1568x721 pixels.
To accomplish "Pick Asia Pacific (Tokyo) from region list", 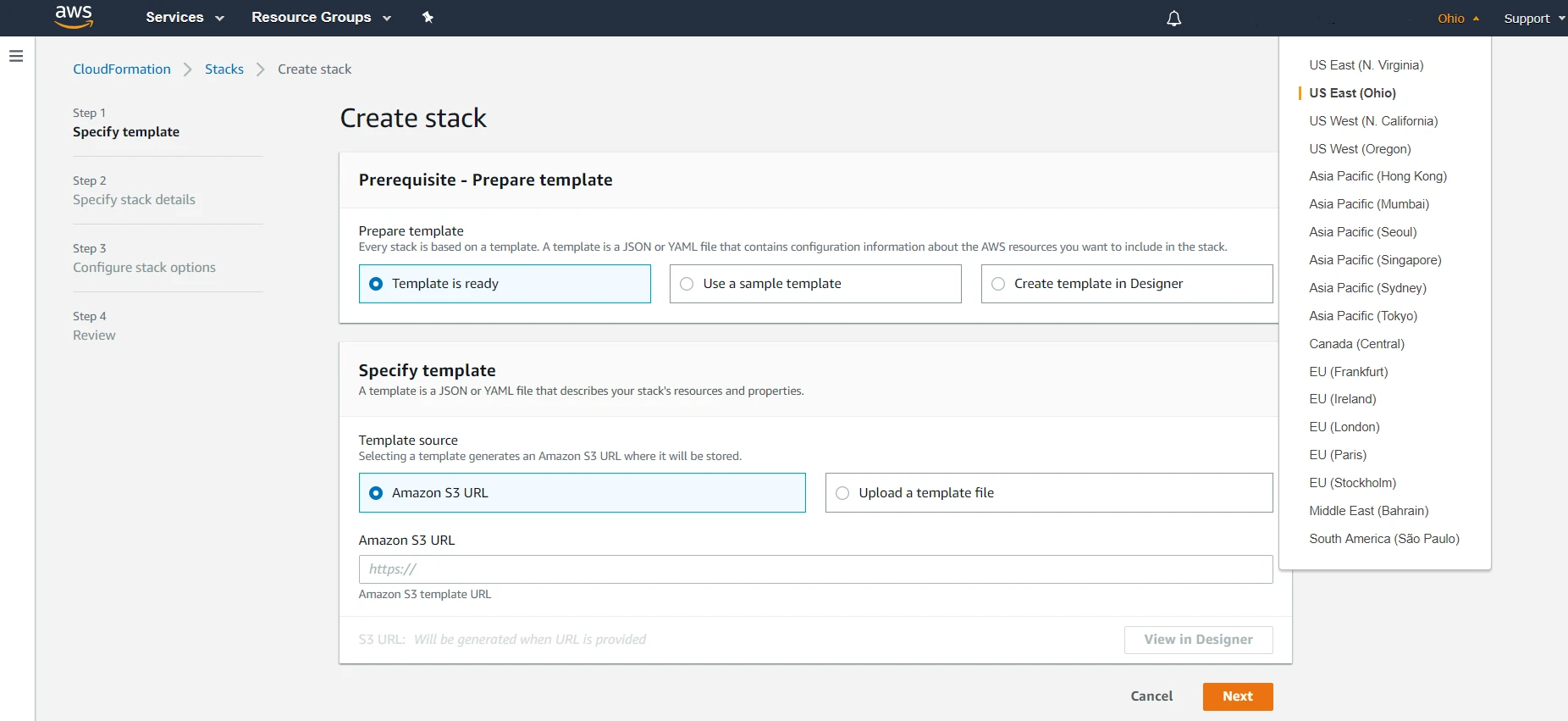I will (1362, 316).
